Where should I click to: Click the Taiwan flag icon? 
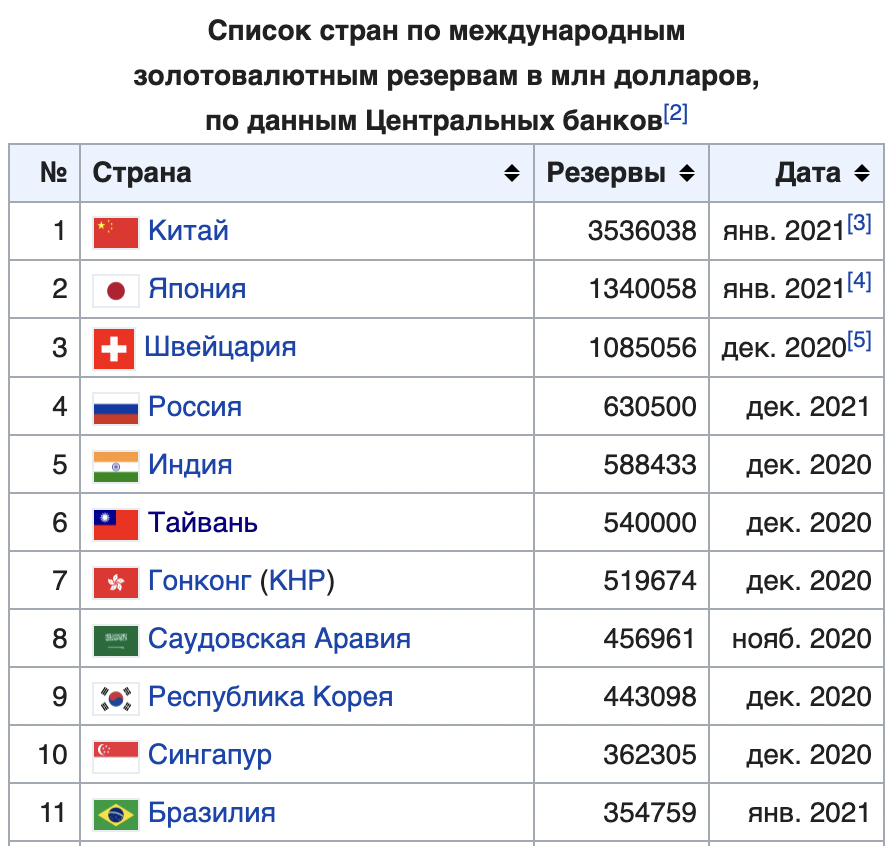[116, 524]
